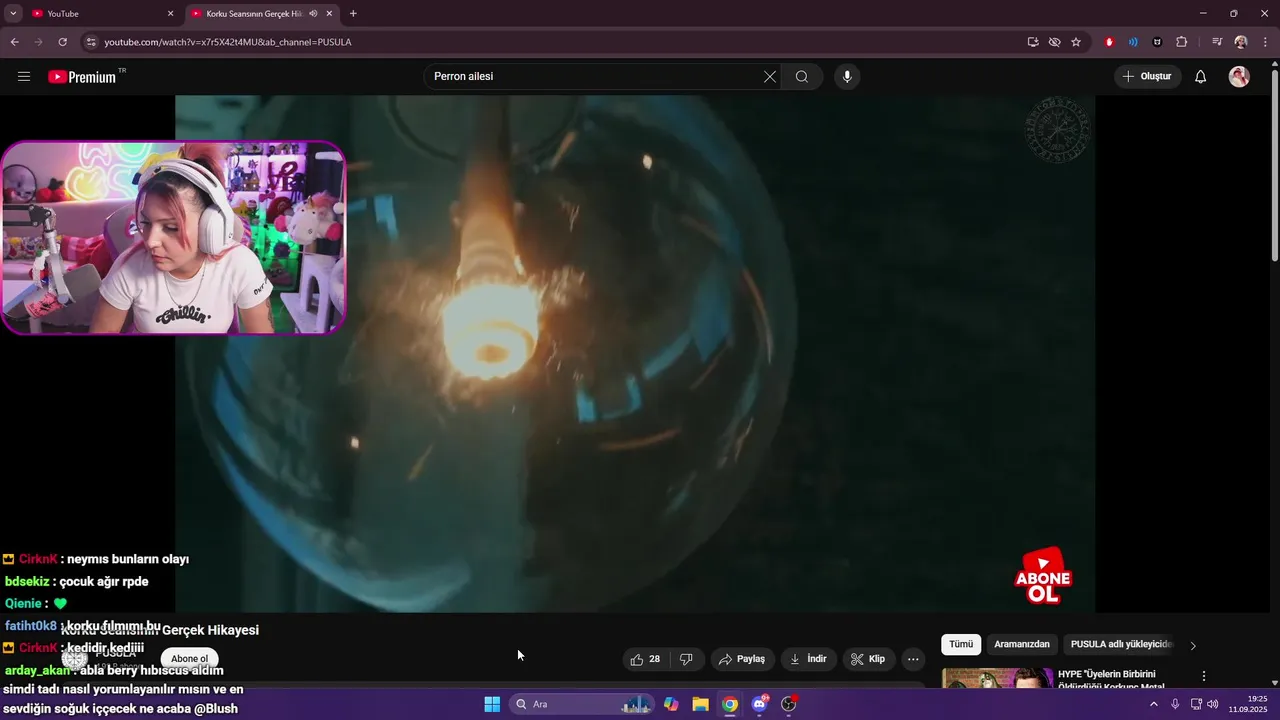Open OBS Studio from taskbar
The image size is (1280, 720).
click(789, 704)
